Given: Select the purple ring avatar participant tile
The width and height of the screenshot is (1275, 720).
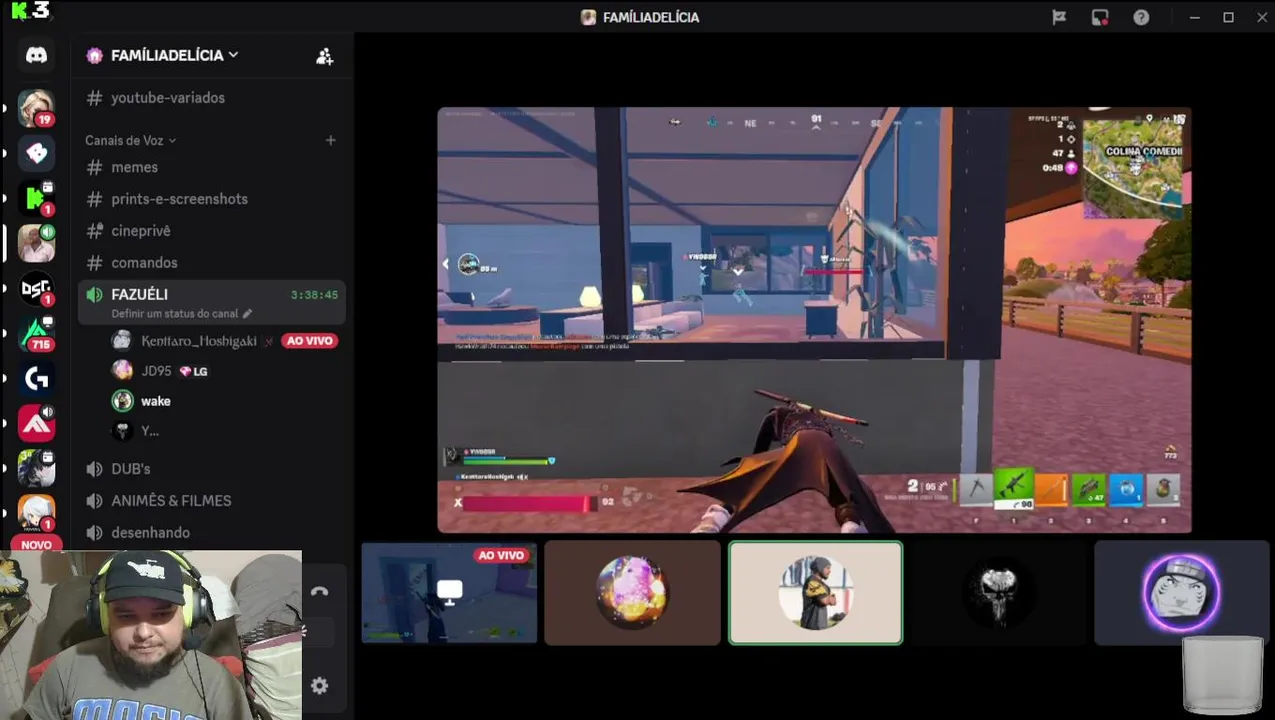Looking at the screenshot, I should [1181, 593].
